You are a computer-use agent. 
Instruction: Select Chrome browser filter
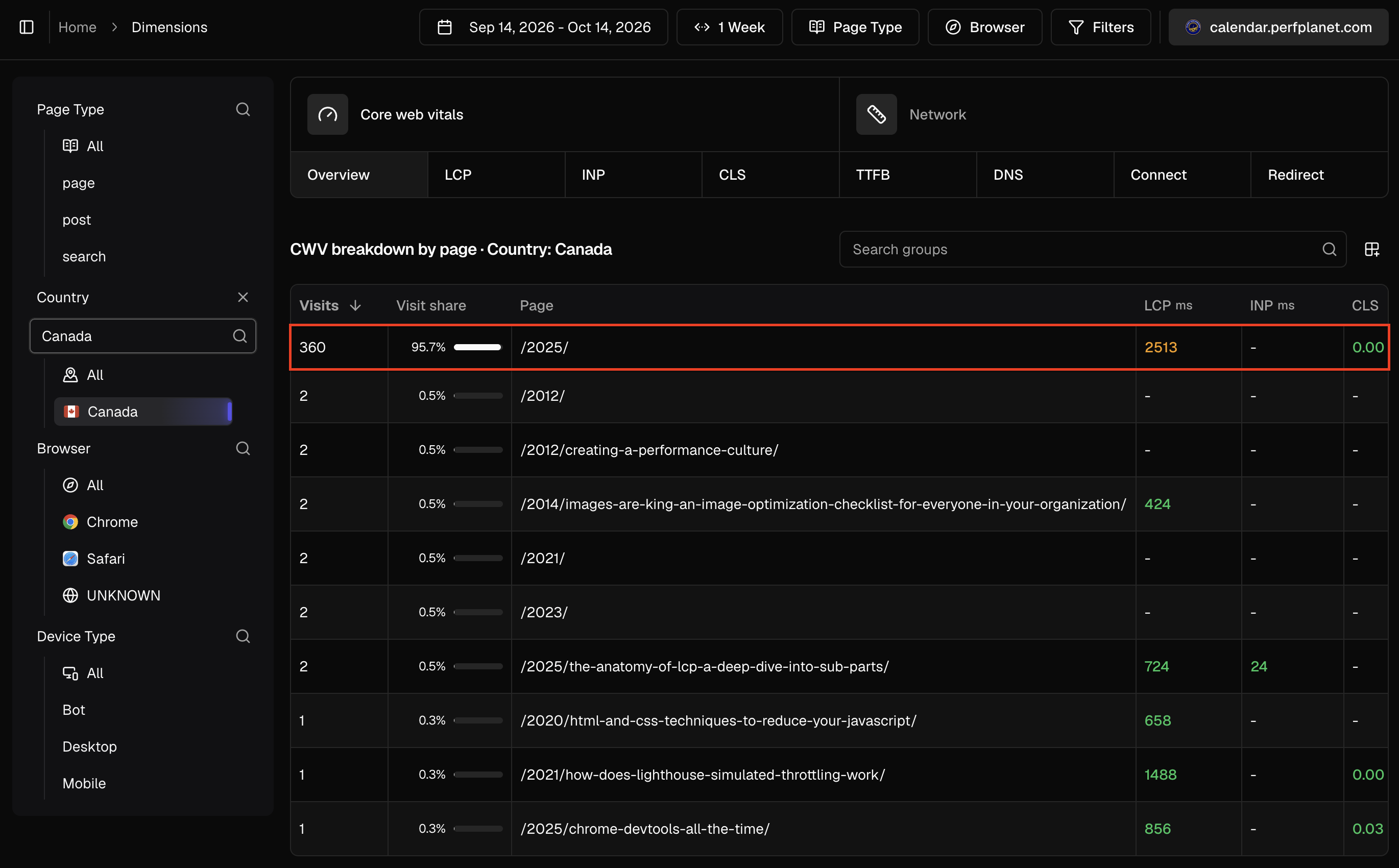(x=101, y=522)
